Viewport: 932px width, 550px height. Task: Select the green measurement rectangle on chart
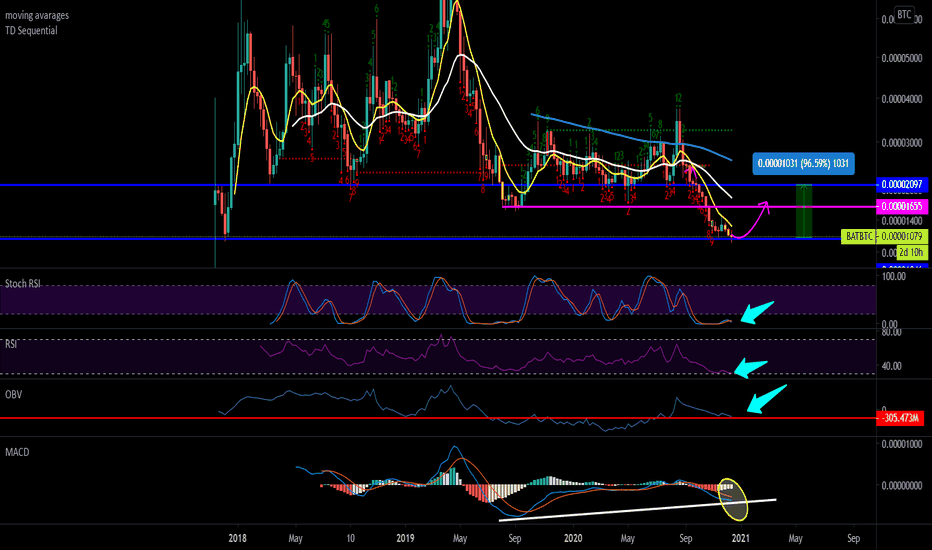[x=804, y=211]
